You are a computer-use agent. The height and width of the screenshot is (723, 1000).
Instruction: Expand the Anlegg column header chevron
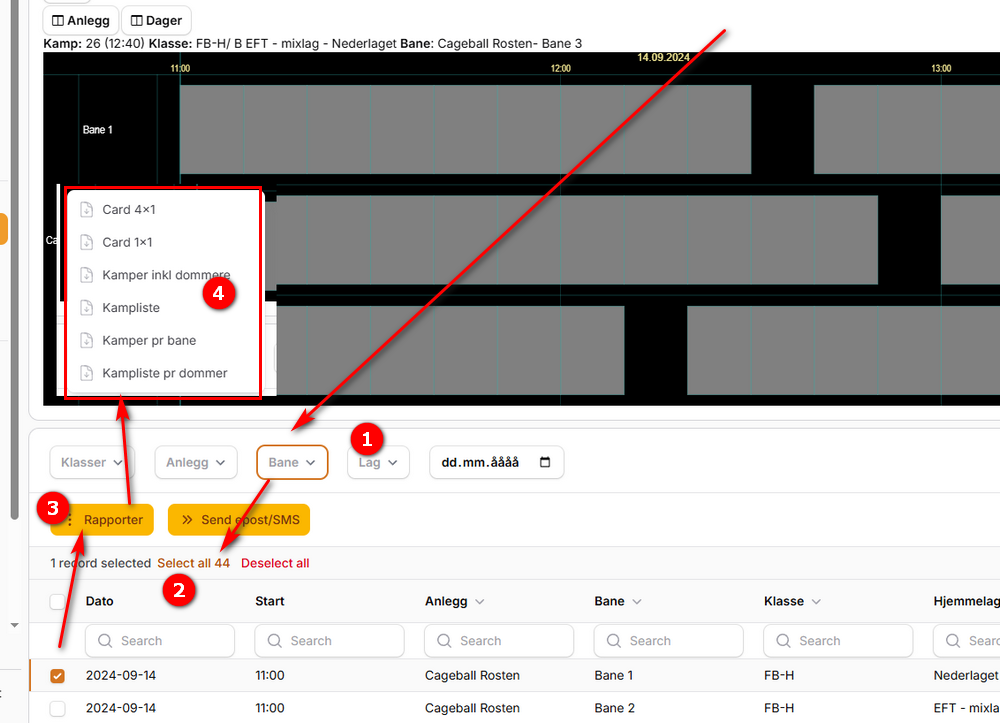point(480,601)
